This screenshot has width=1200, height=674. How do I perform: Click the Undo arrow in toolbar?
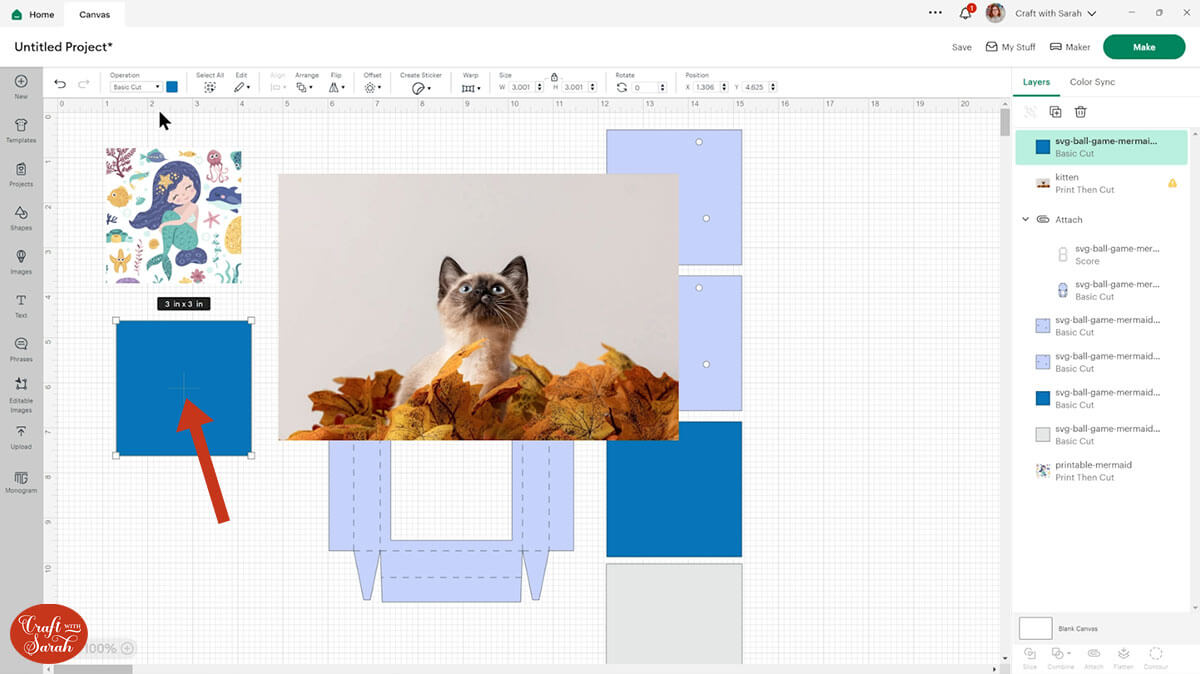click(x=60, y=86)
